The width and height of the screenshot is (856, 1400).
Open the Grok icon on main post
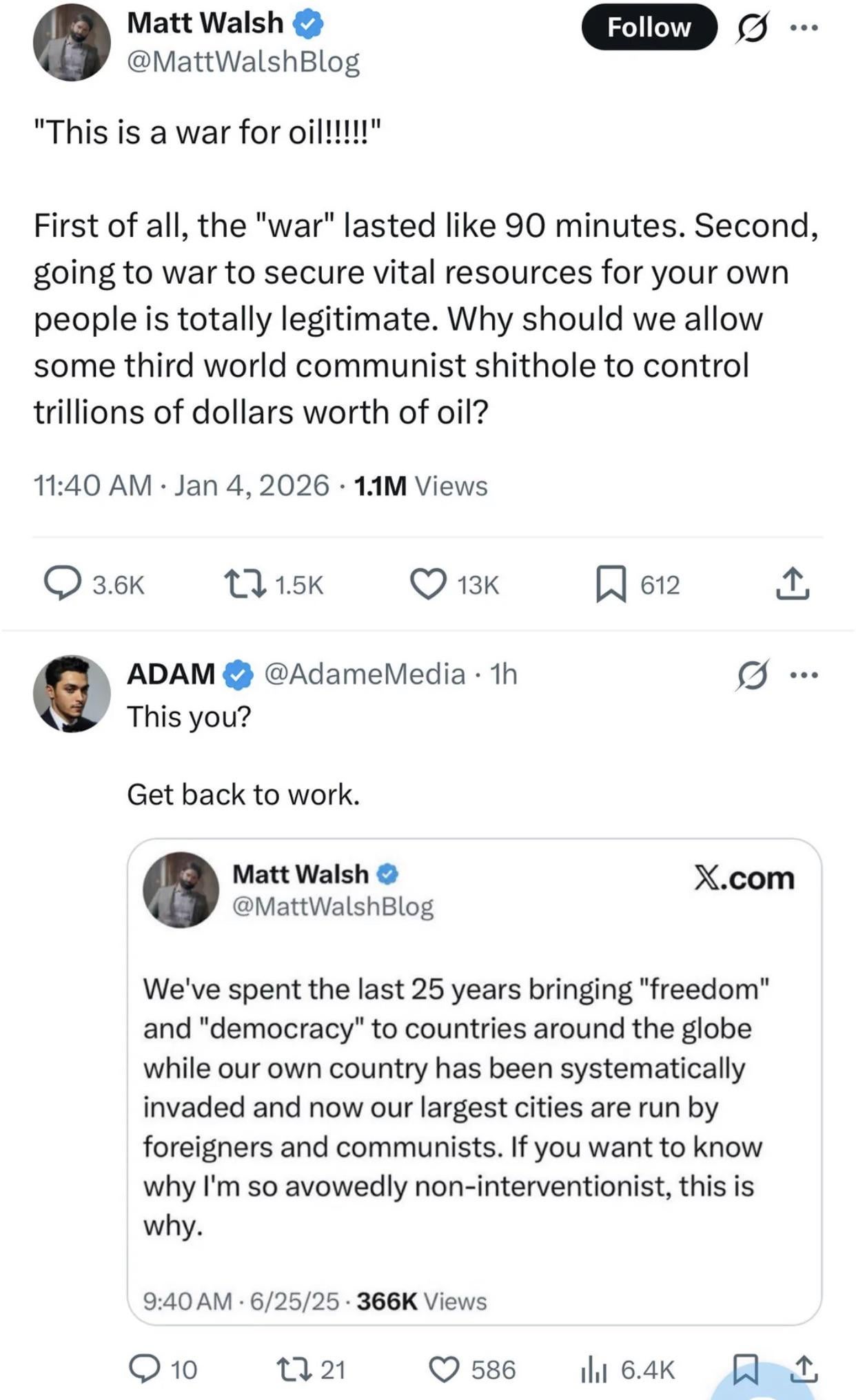click(x=752, y=28)
